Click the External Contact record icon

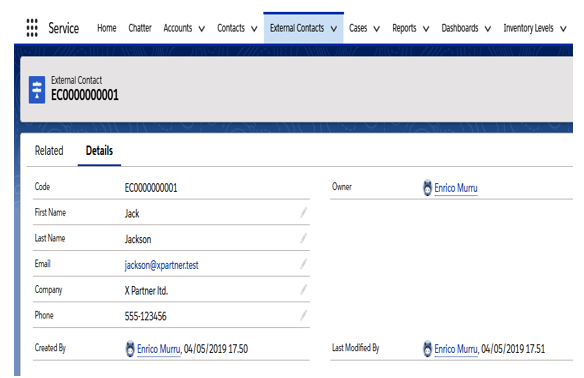coord(37,90)
